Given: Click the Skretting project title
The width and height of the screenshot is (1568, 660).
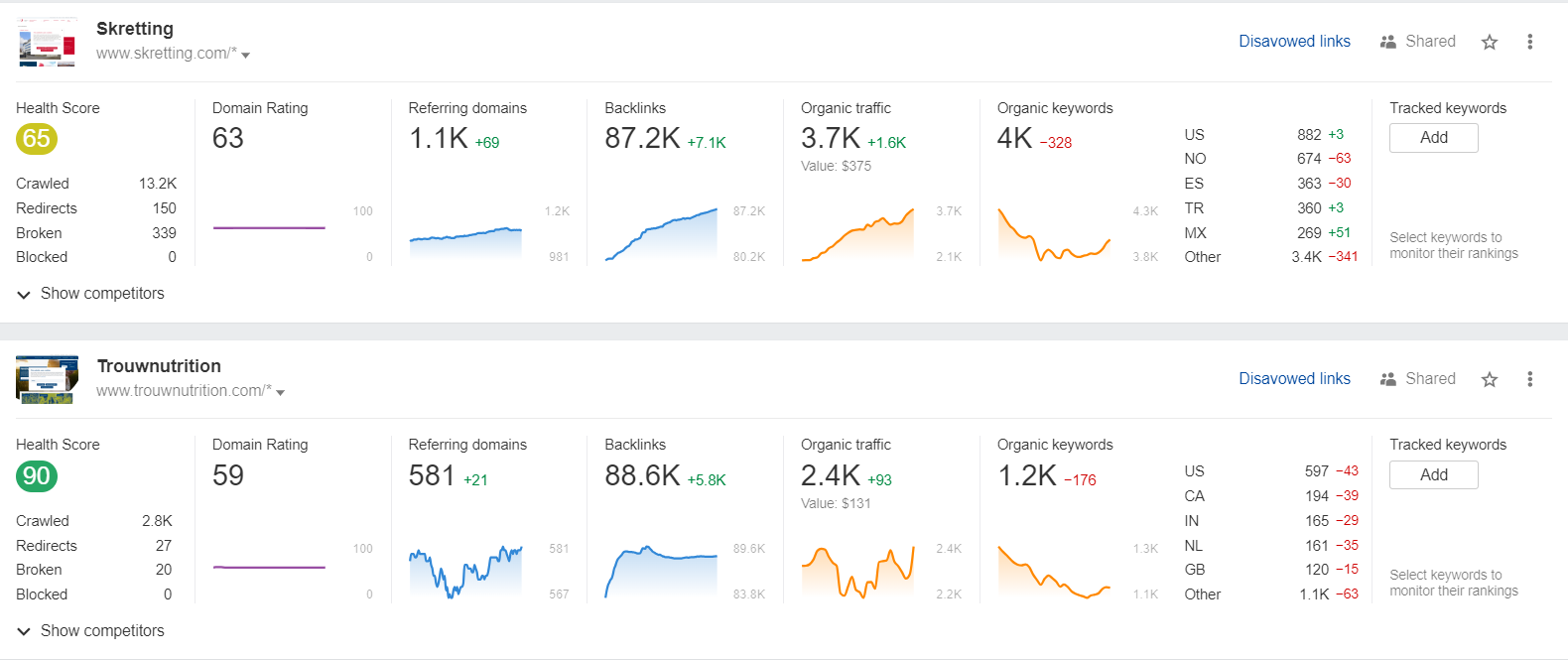Looking at the screenshot, I should coord(135,29).
